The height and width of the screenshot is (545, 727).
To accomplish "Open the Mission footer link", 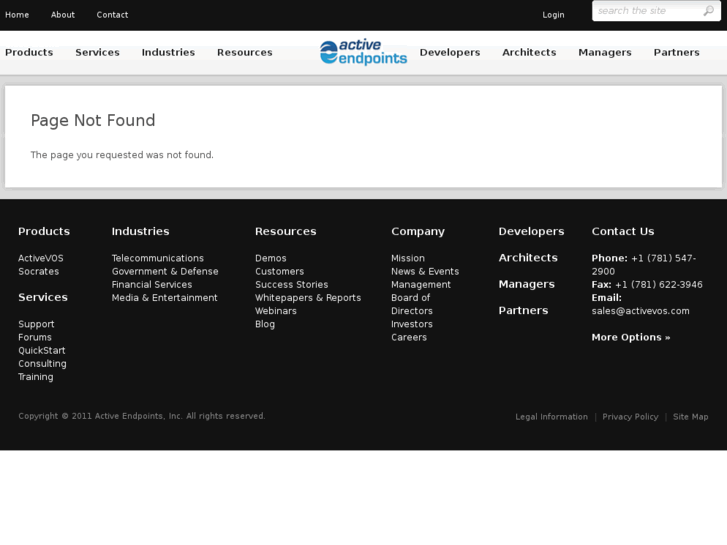I will (x=408, y=258).
